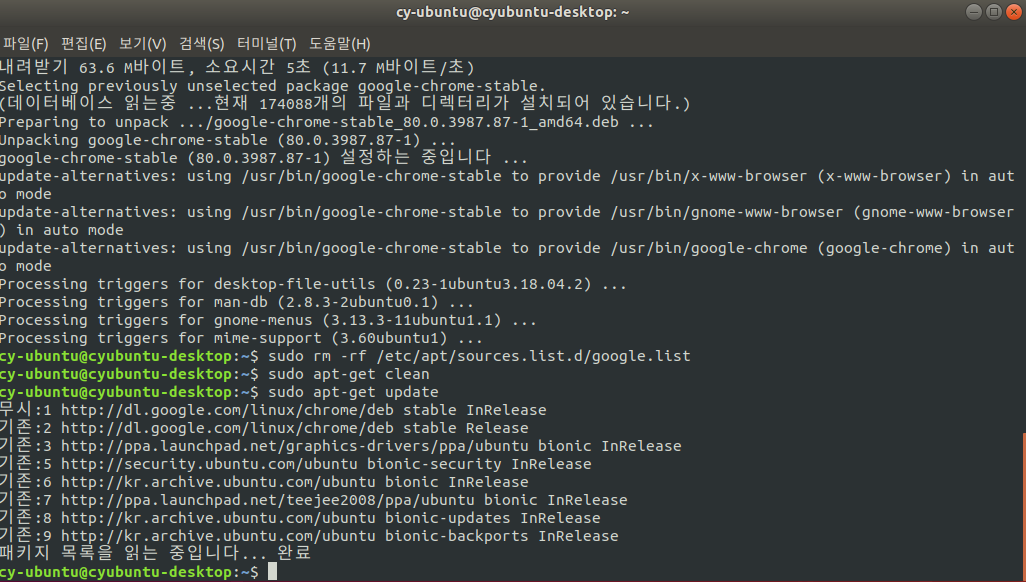Click the 'Selecting previously unselected package' line
The height and width of the screenshot is (582, 1026).
coord(273,86)
